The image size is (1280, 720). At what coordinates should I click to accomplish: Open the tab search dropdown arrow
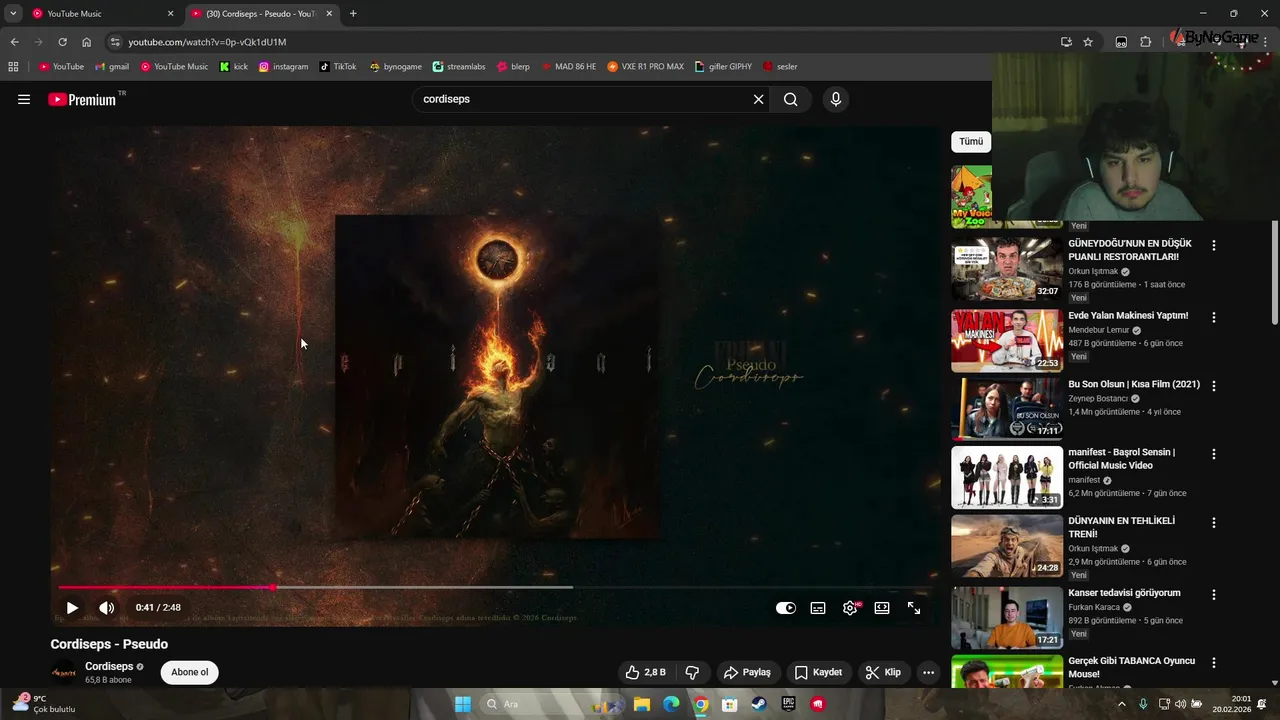click(13, 14)
